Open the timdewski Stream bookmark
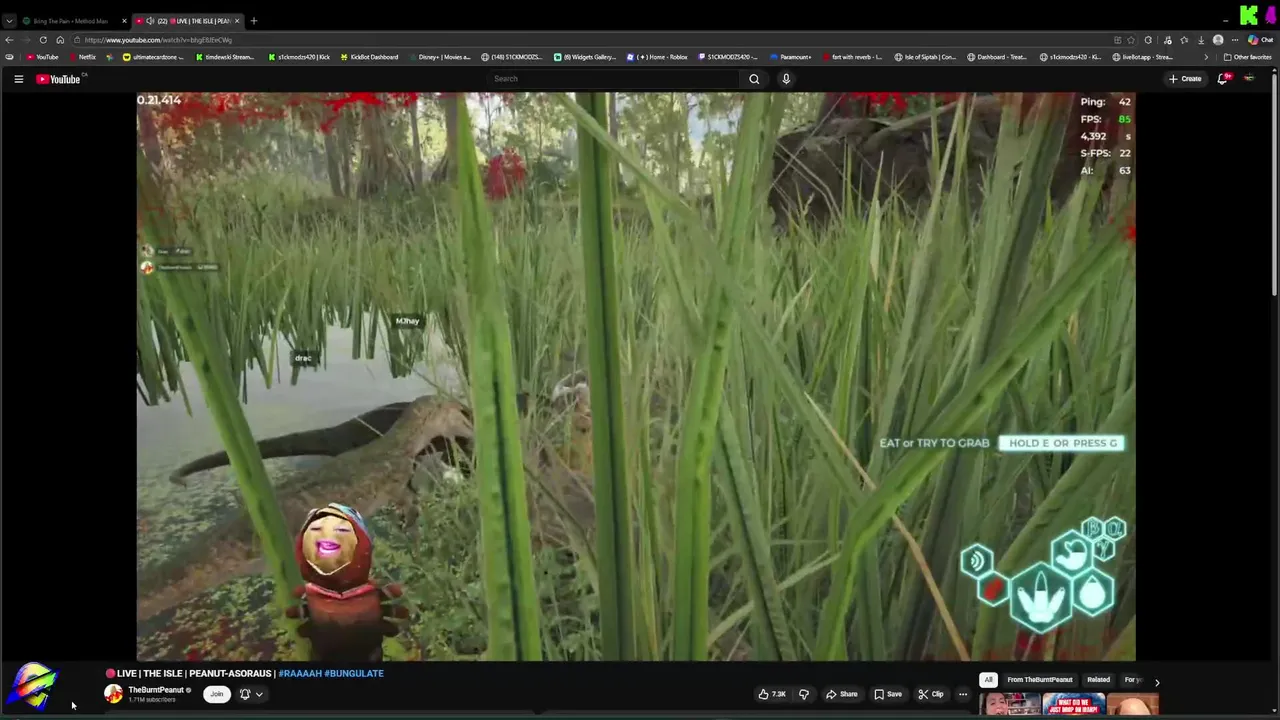1280x720 pixels. pos(224,57)
